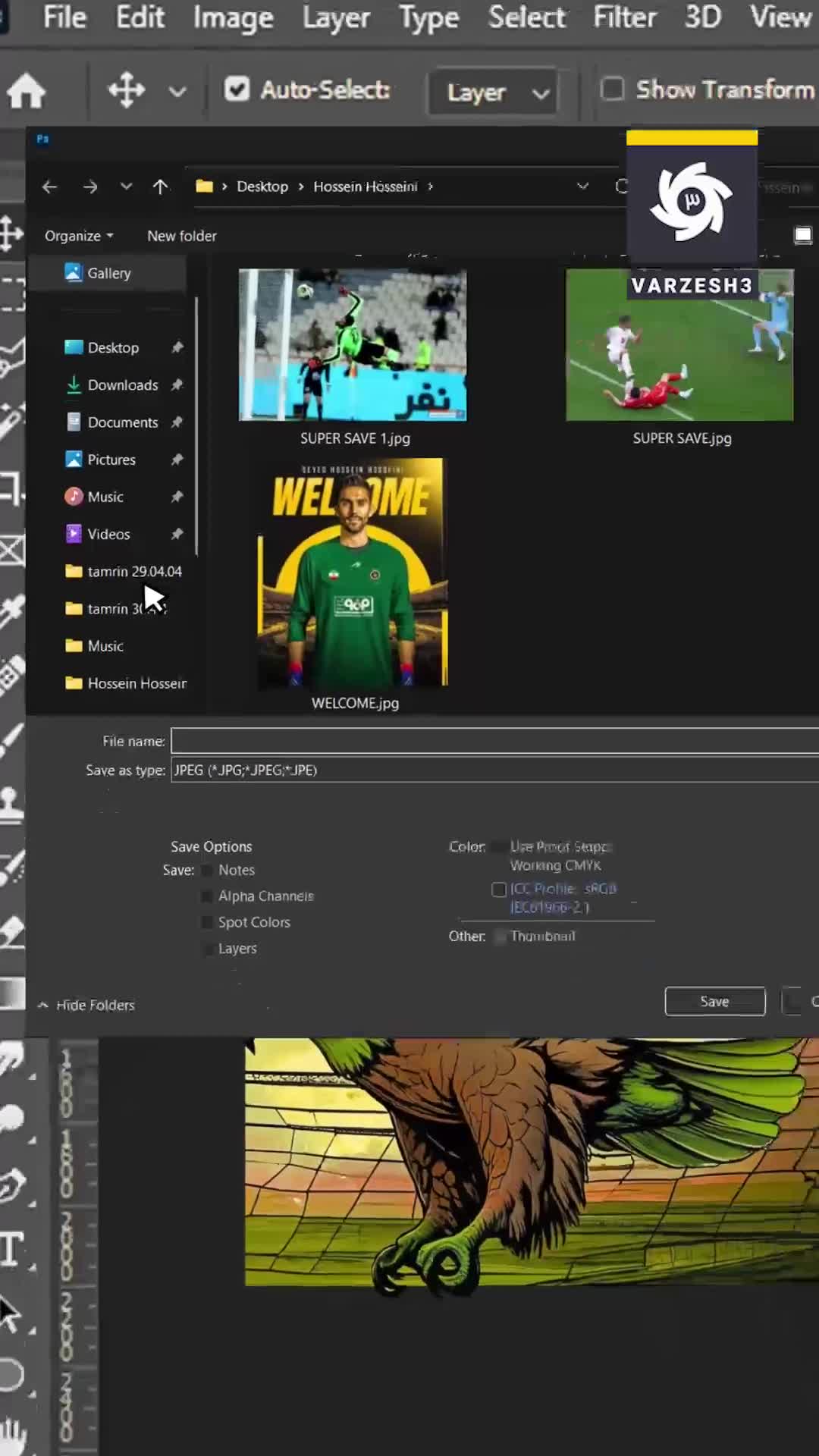The height and width of the screenshot is (1456, 819).
Task: Open the Image menu
Action: pos(233,17)
